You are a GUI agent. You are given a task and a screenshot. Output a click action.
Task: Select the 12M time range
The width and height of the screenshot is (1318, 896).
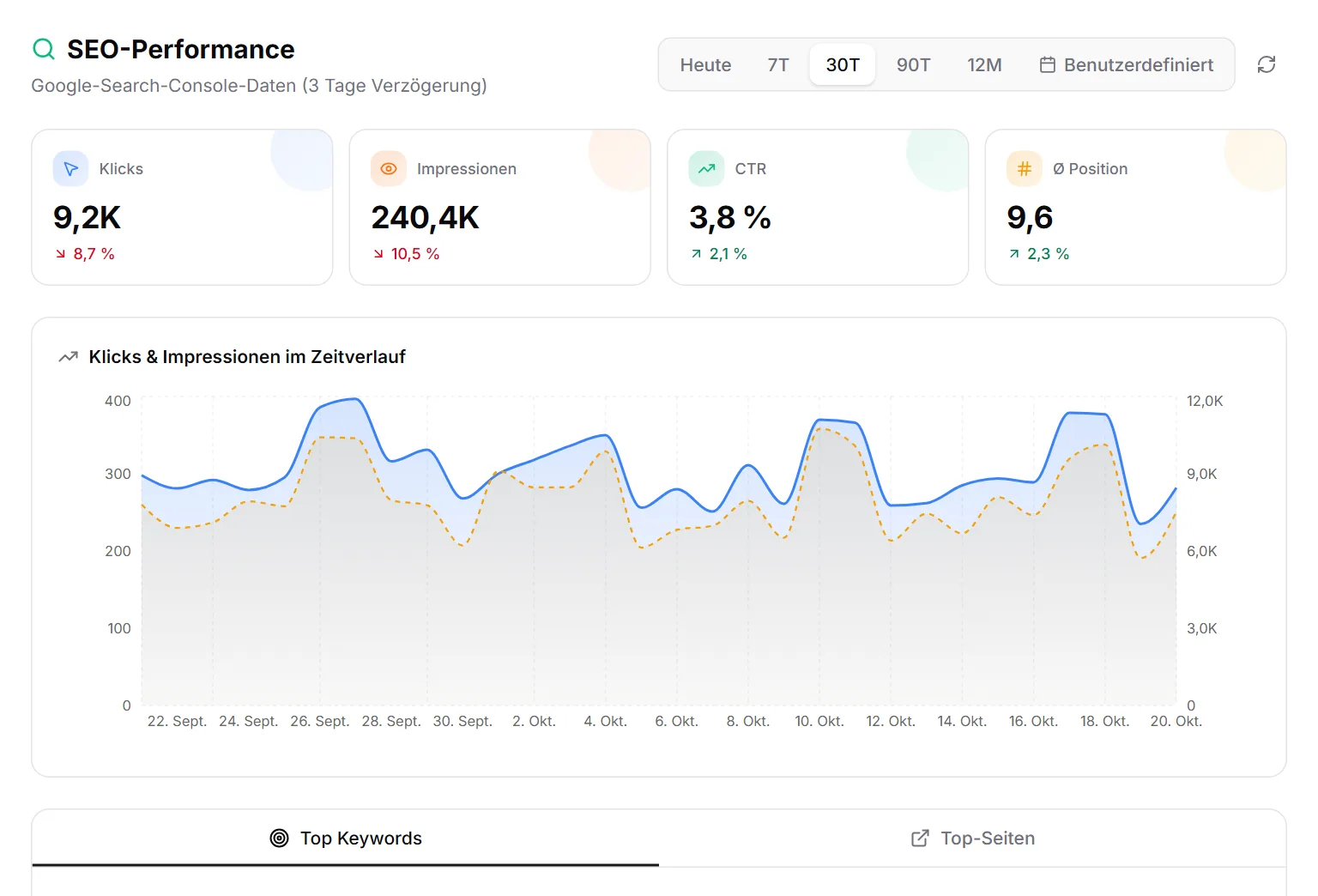[984, 64]
